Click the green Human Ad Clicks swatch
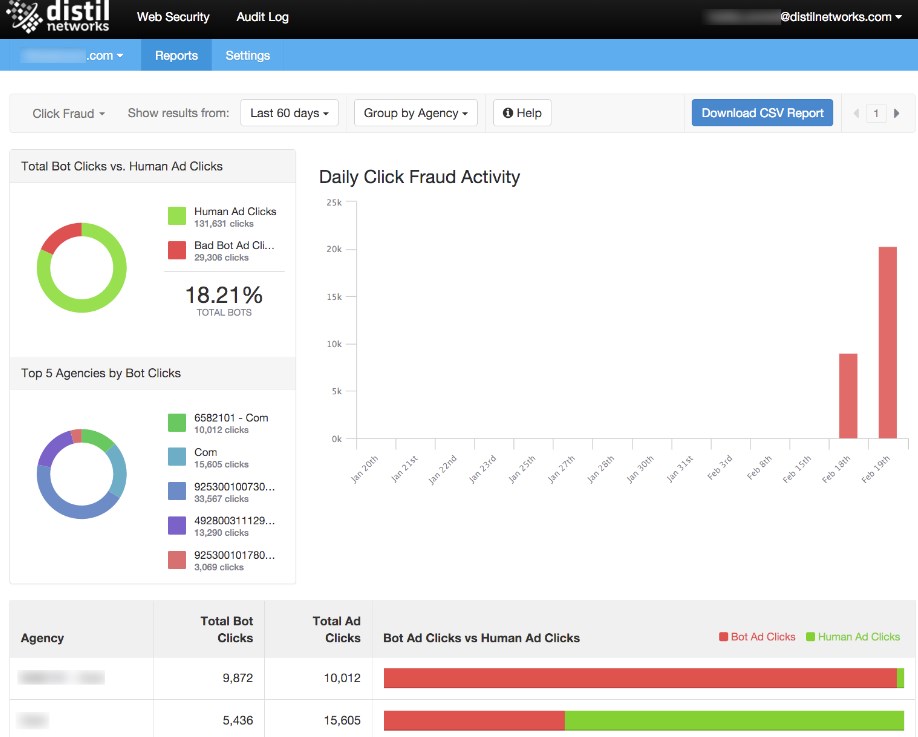The width and height of the screenshot is (918, 737). point(177,216)
